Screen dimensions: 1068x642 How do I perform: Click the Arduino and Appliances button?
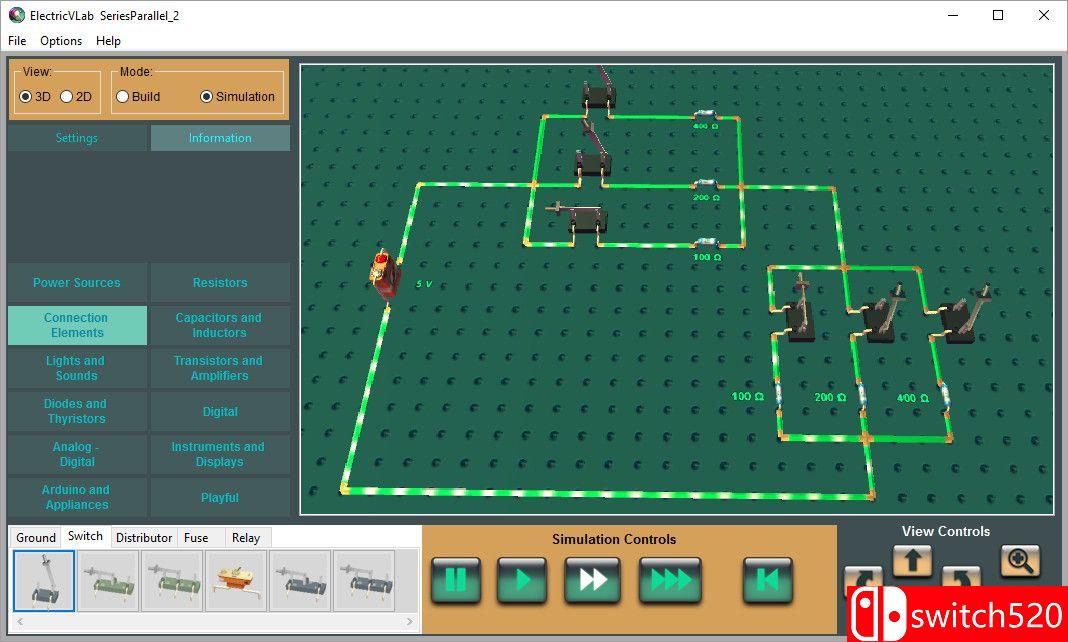tap(77, 497)
